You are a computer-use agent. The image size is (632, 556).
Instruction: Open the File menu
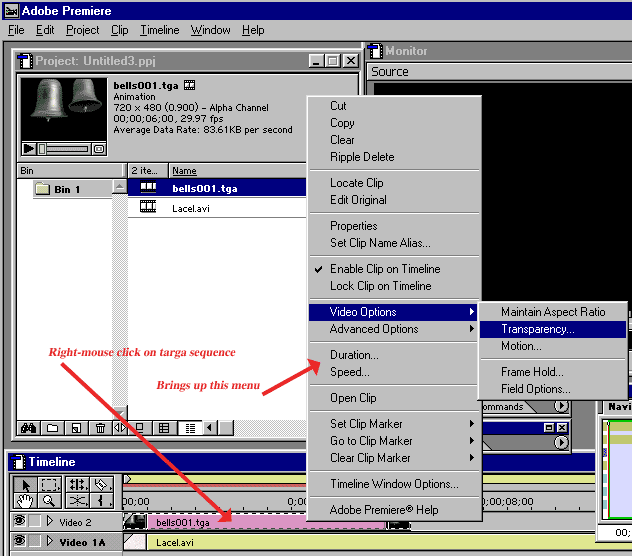tap(16, 30)
